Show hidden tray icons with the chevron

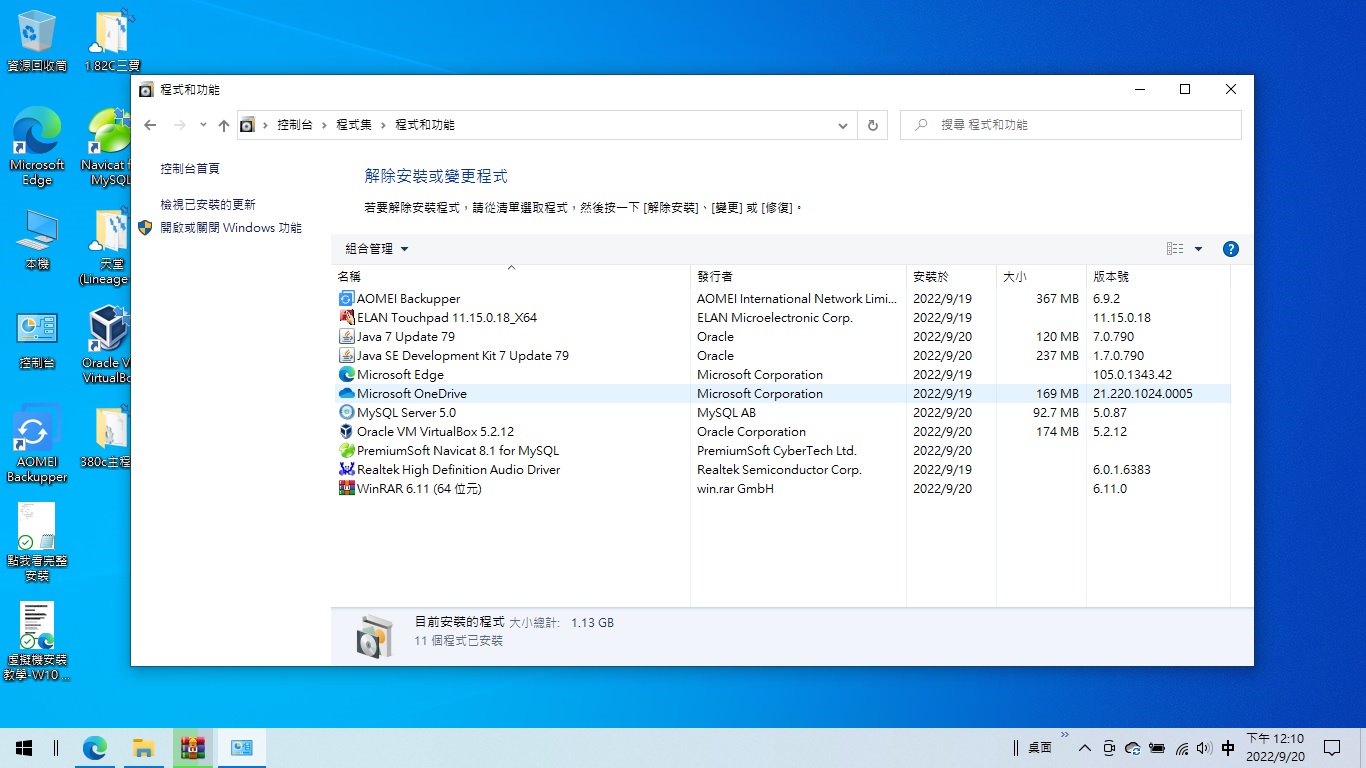[1084, 748]
